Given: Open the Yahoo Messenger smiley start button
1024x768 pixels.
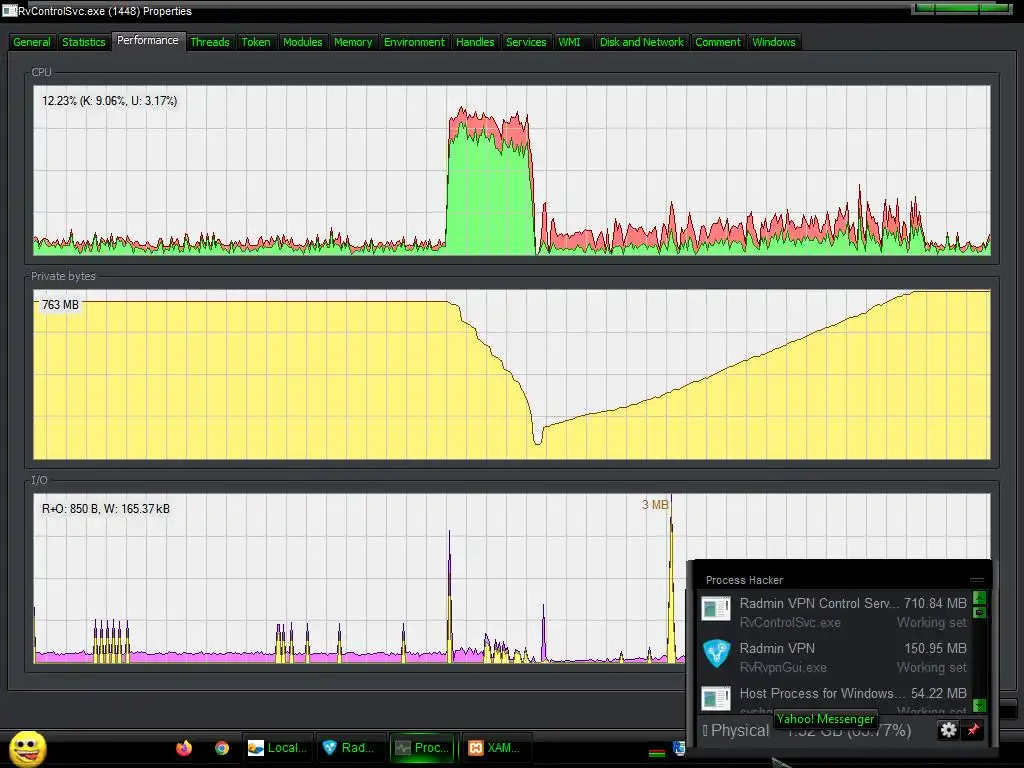Looking at the screenshot, I should click(28, 748).
